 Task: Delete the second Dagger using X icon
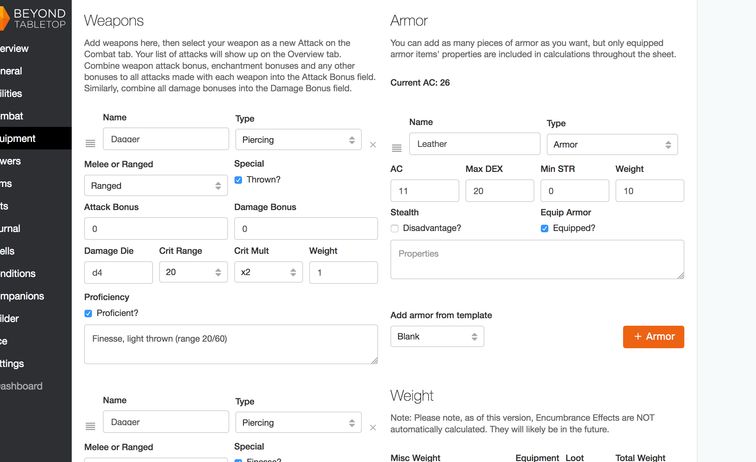click(373, 427)
